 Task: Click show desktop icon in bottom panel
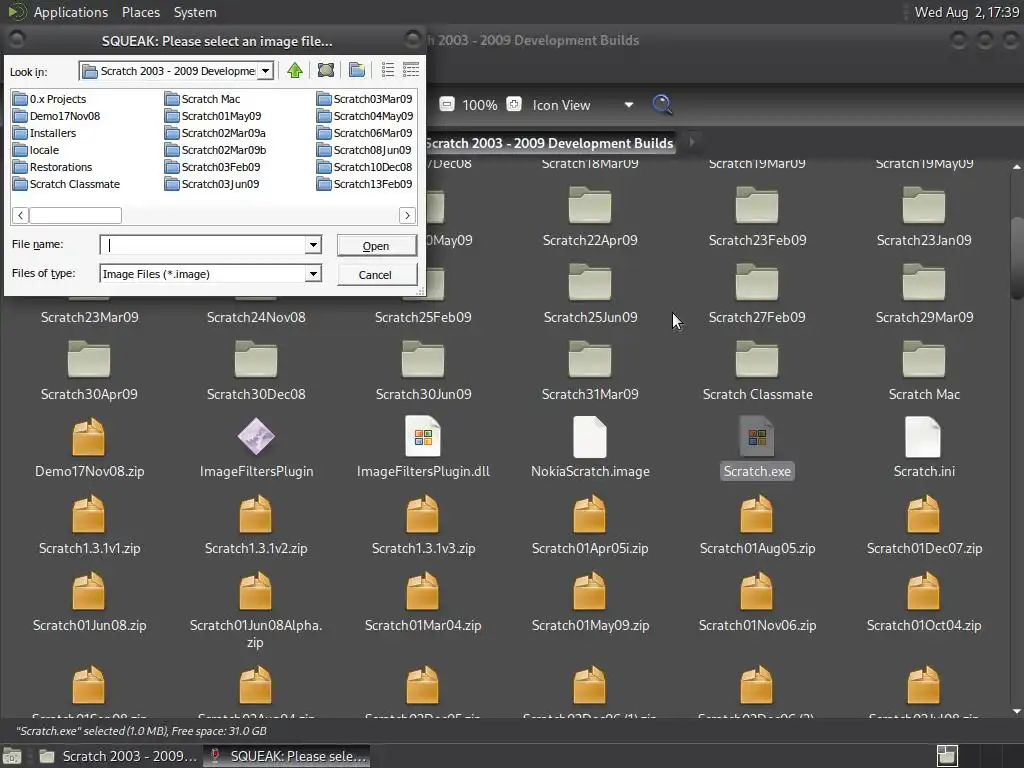point(12,756)
